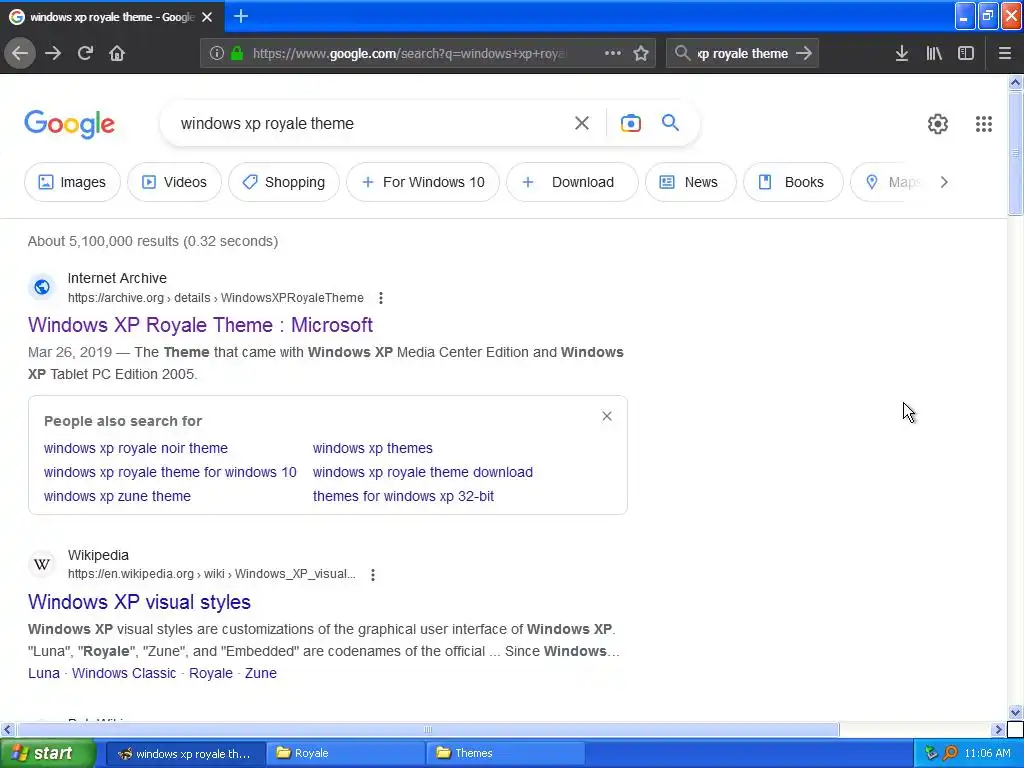Switch to the News filter

pos(691,182)
